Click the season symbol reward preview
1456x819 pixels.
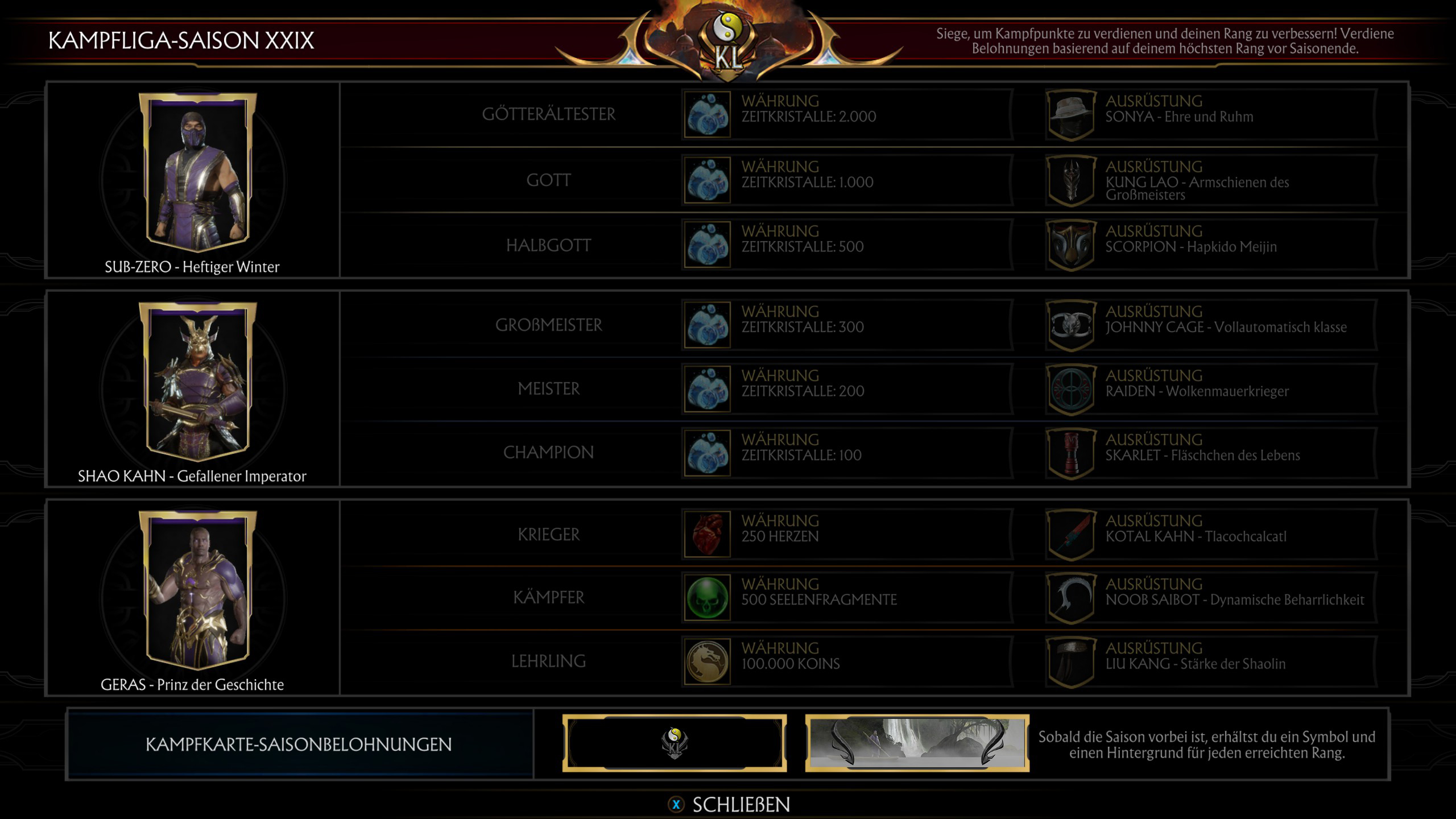pos(675,743)
